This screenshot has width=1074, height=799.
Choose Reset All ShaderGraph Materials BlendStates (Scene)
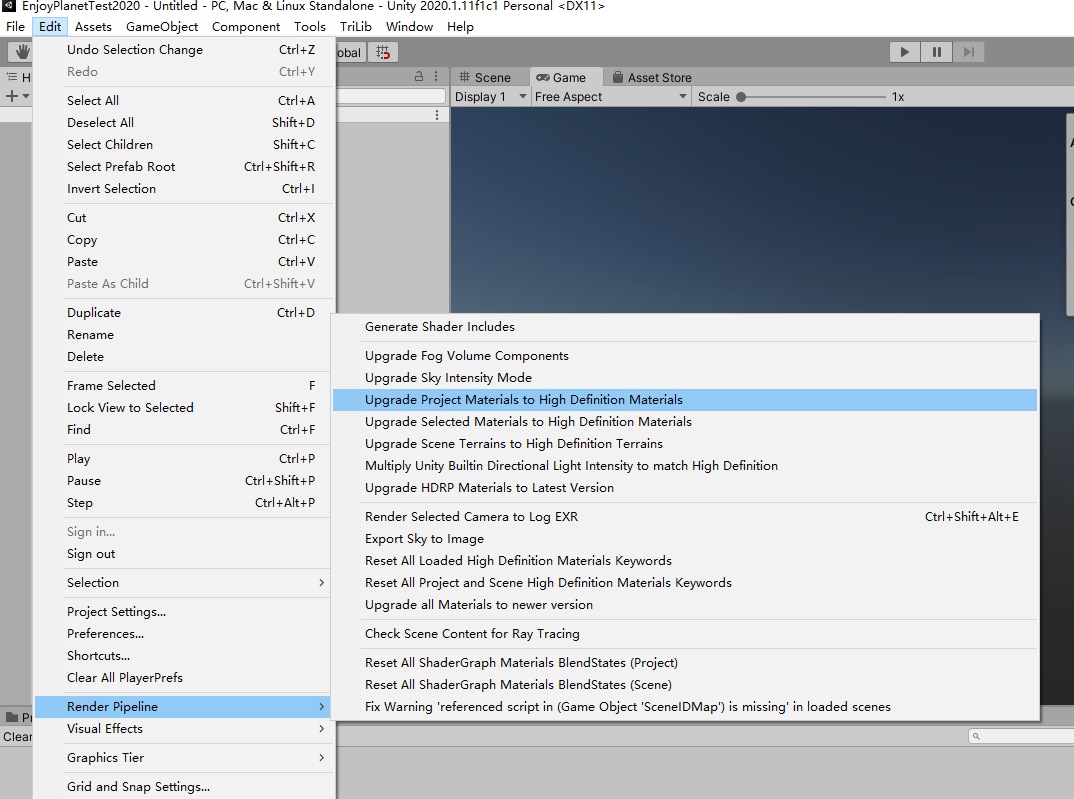(x=685, y=685)
